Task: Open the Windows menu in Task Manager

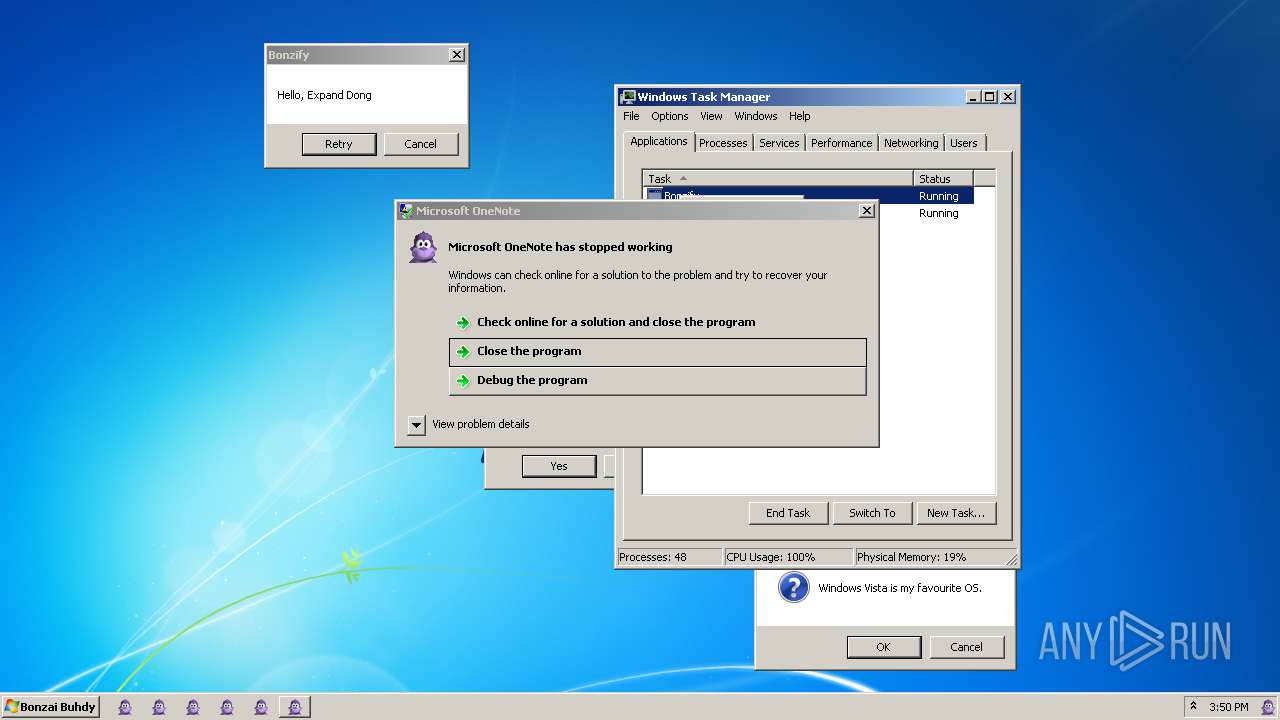Action: click(756, 116)
